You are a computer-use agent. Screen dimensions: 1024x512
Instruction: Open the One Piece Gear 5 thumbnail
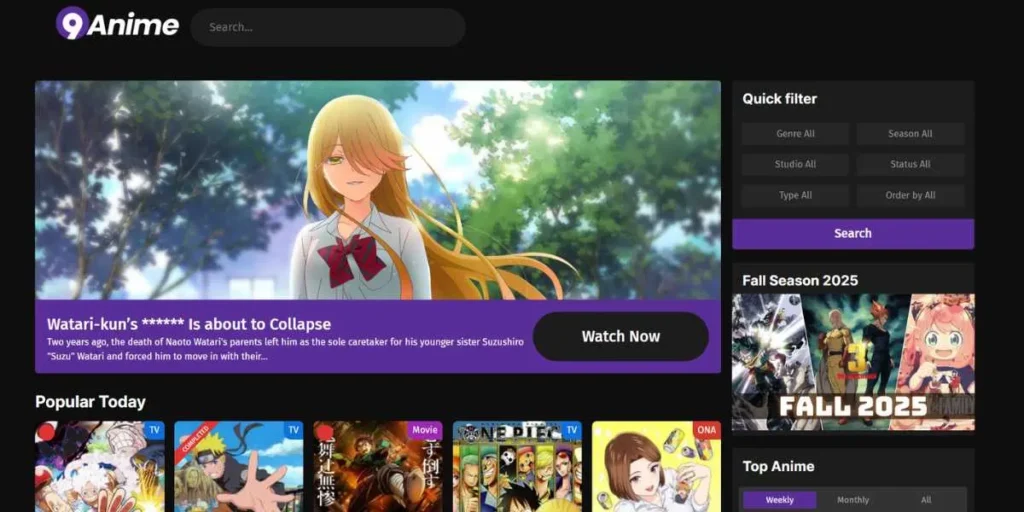click(100, 466)
